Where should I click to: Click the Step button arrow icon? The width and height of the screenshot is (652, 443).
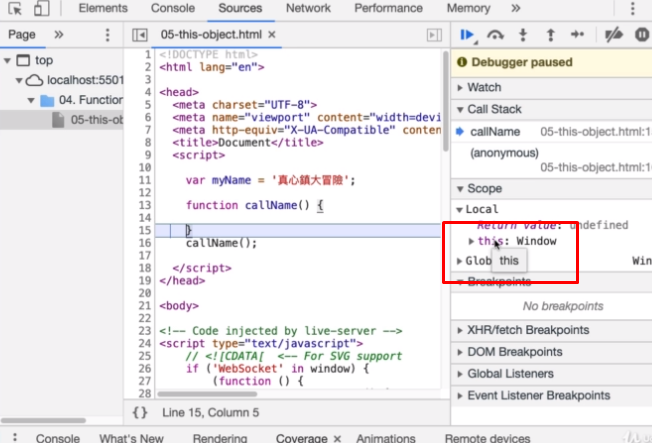point(577,35)
